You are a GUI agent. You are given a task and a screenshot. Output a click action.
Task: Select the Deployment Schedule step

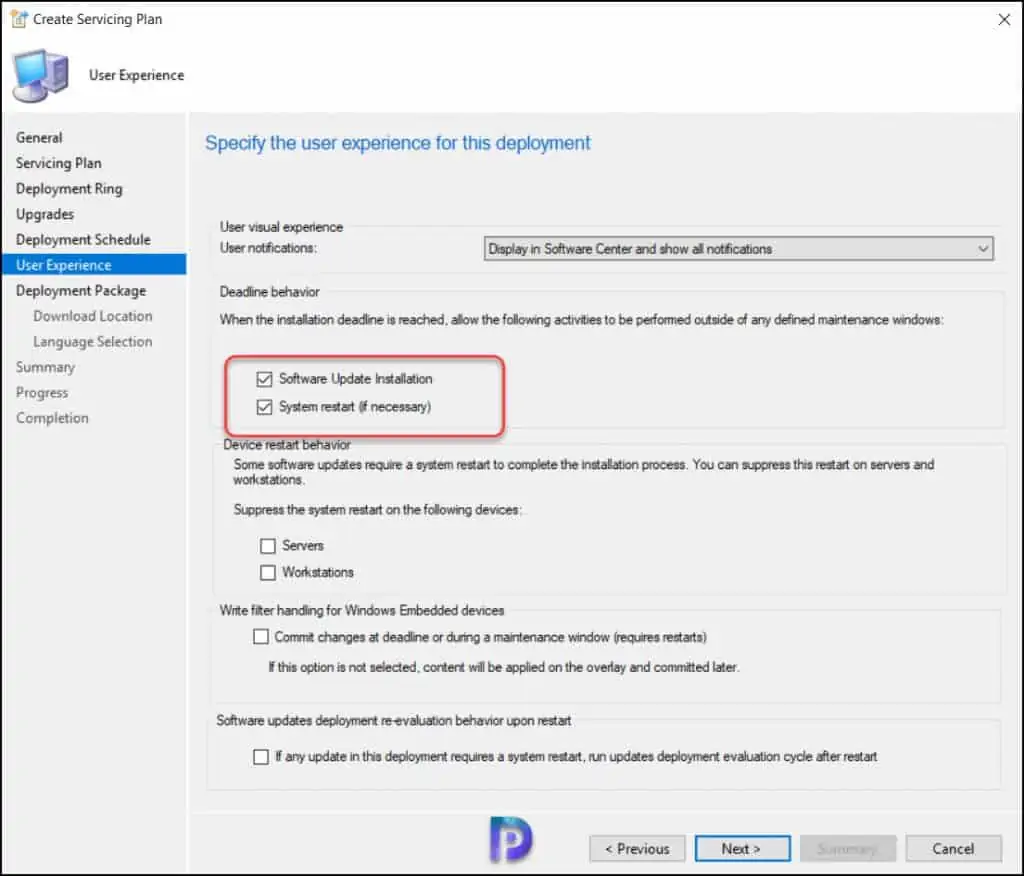83,240
